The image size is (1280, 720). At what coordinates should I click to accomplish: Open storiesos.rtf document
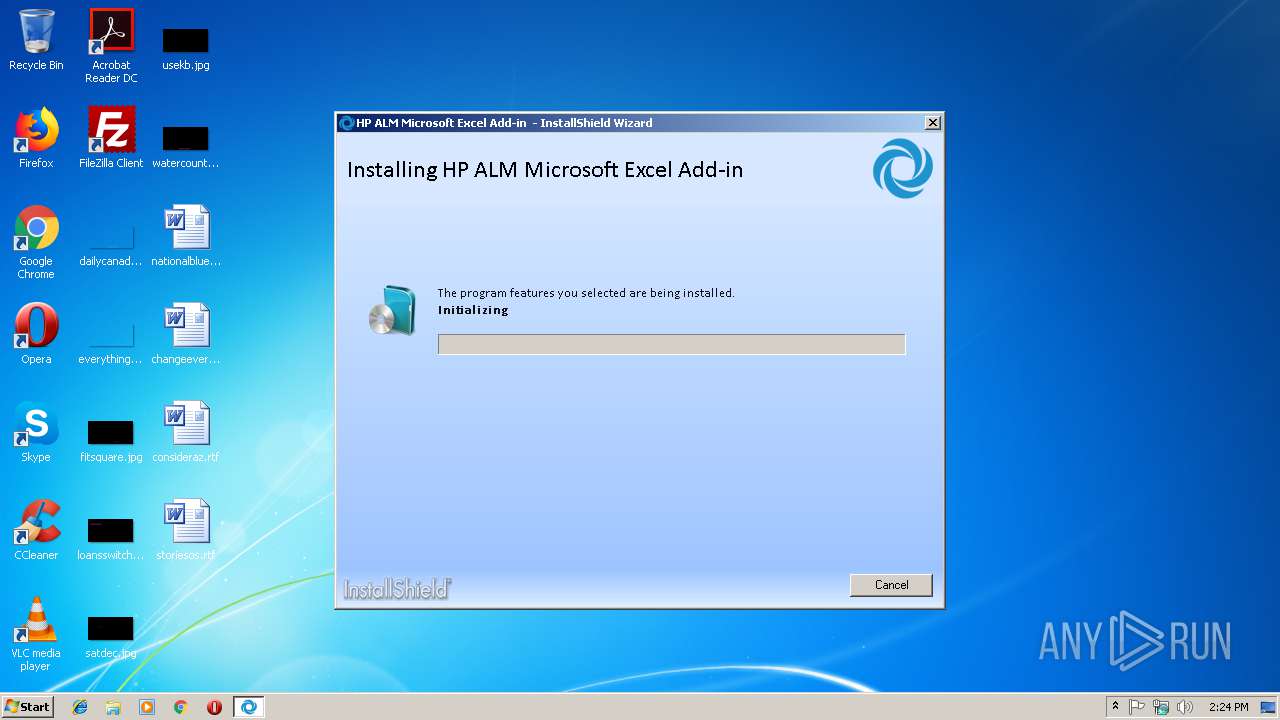tap(186, 530)
